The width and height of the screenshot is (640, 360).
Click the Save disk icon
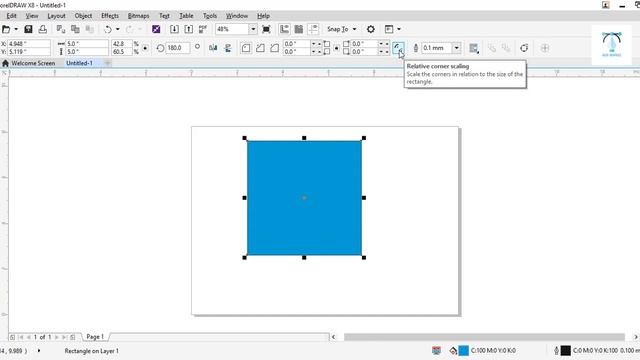[28, 29]
